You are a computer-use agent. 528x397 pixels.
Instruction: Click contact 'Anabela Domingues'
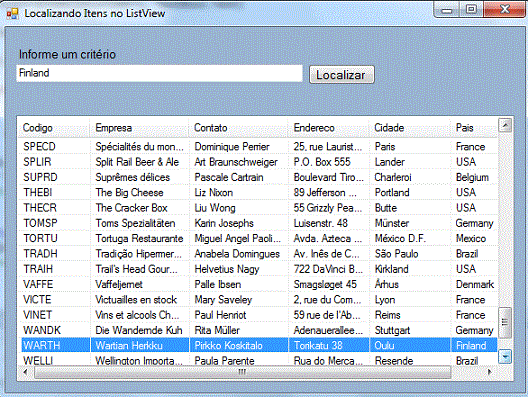click(x=237, y=254)
